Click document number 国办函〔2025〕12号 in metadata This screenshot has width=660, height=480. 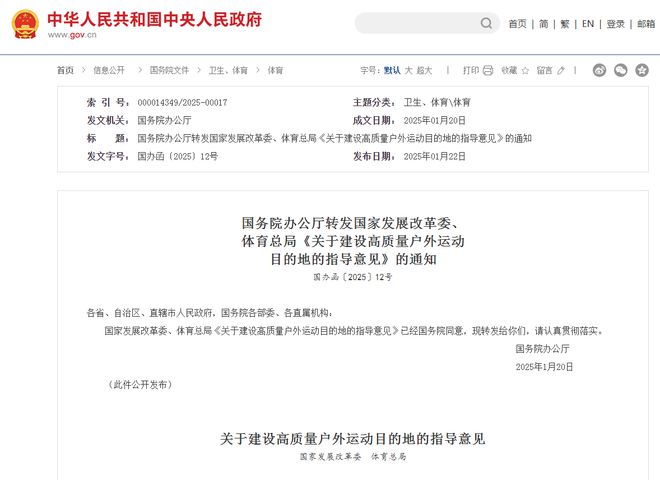(178, 156)
